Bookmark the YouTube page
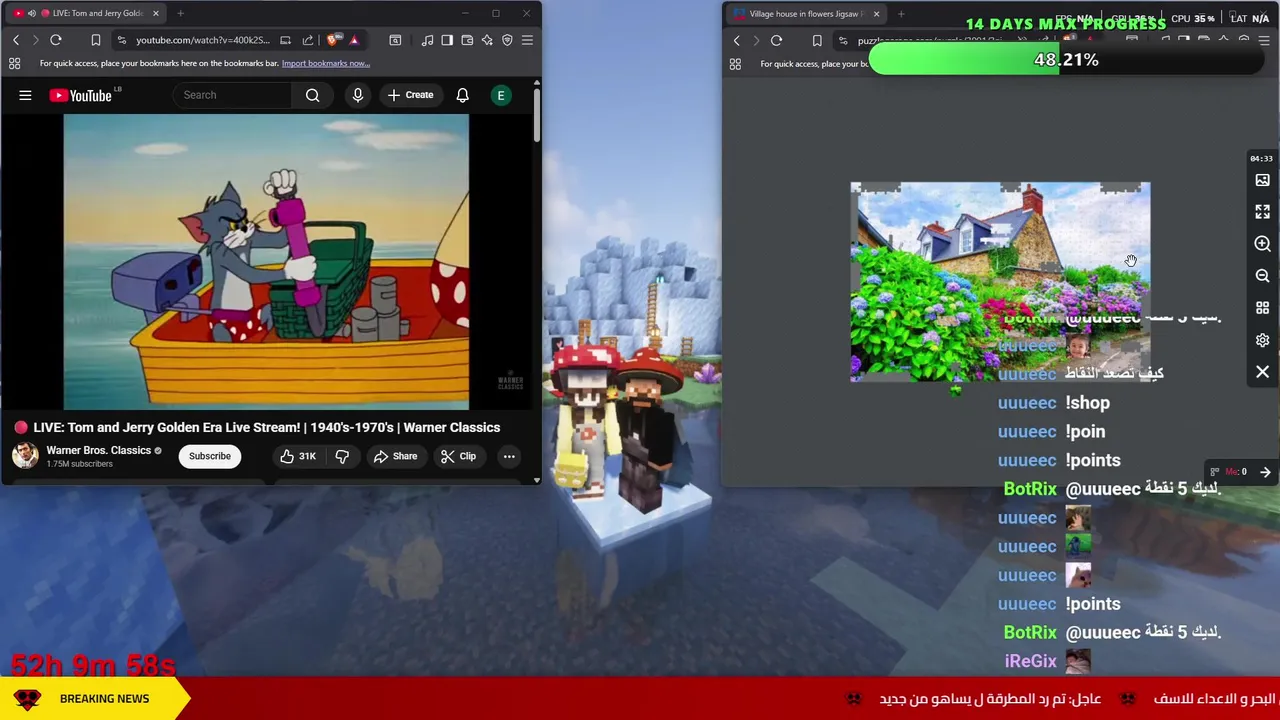This screenshot has height=720, width=1280. [x=96, y=40]
